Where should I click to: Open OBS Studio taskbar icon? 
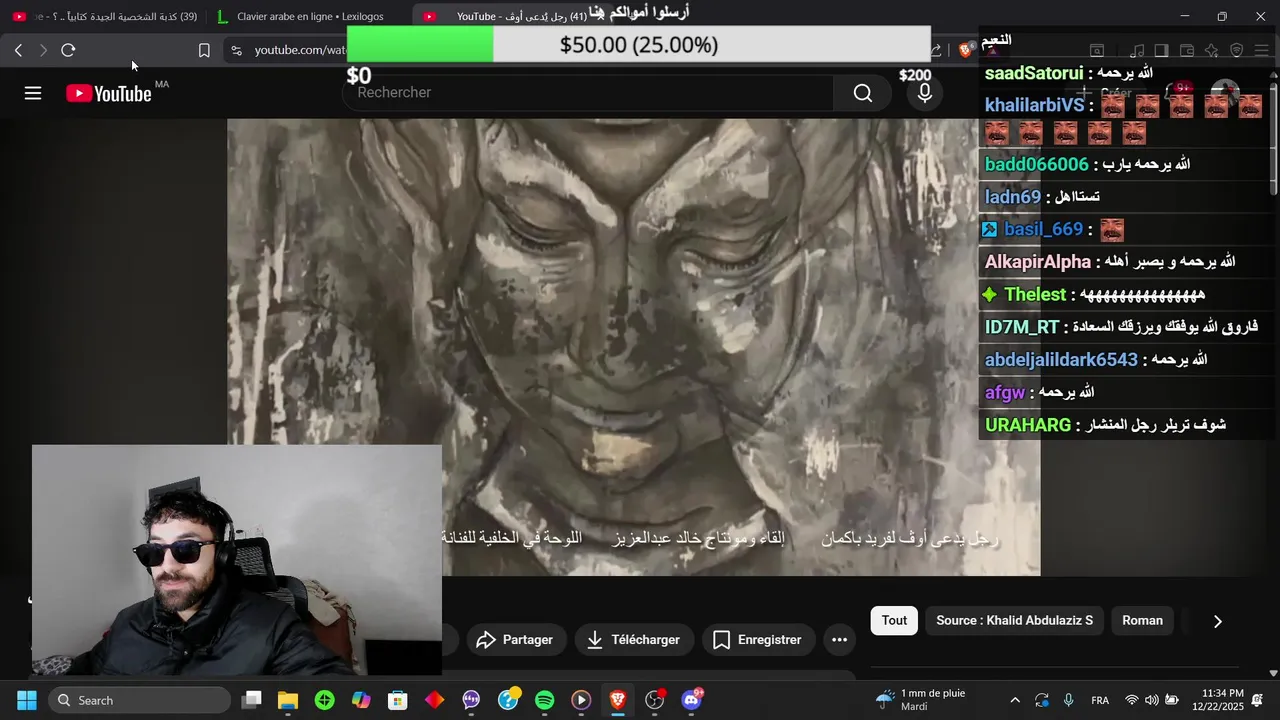(654, 700)
